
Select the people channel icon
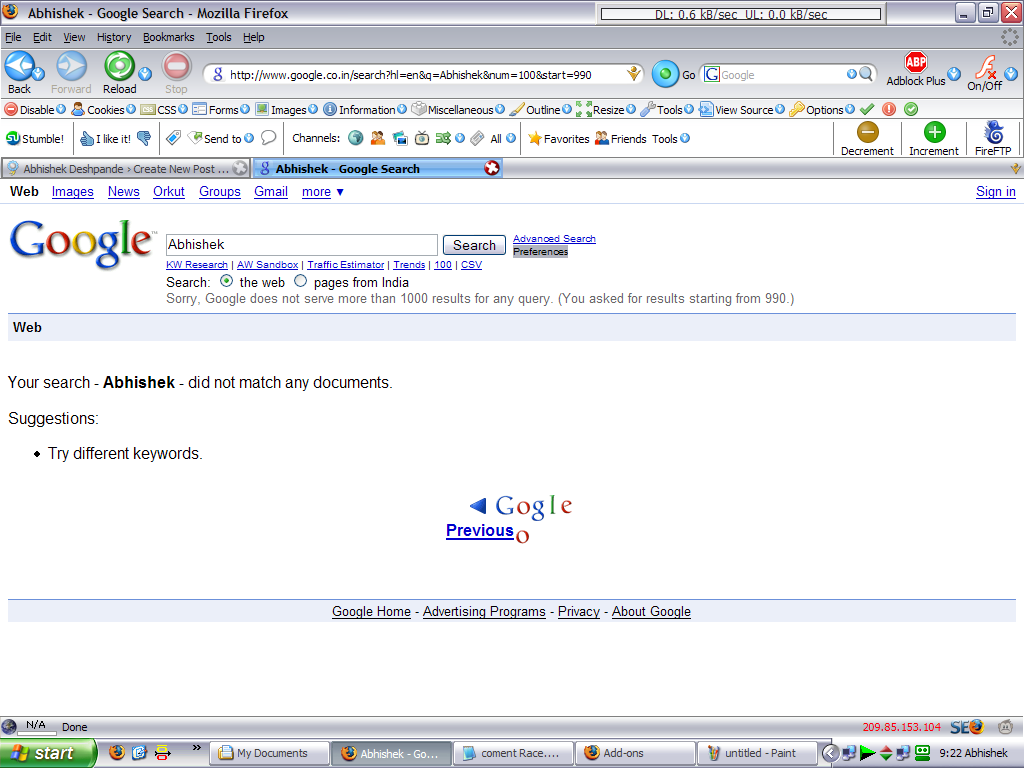pos(377,138)
